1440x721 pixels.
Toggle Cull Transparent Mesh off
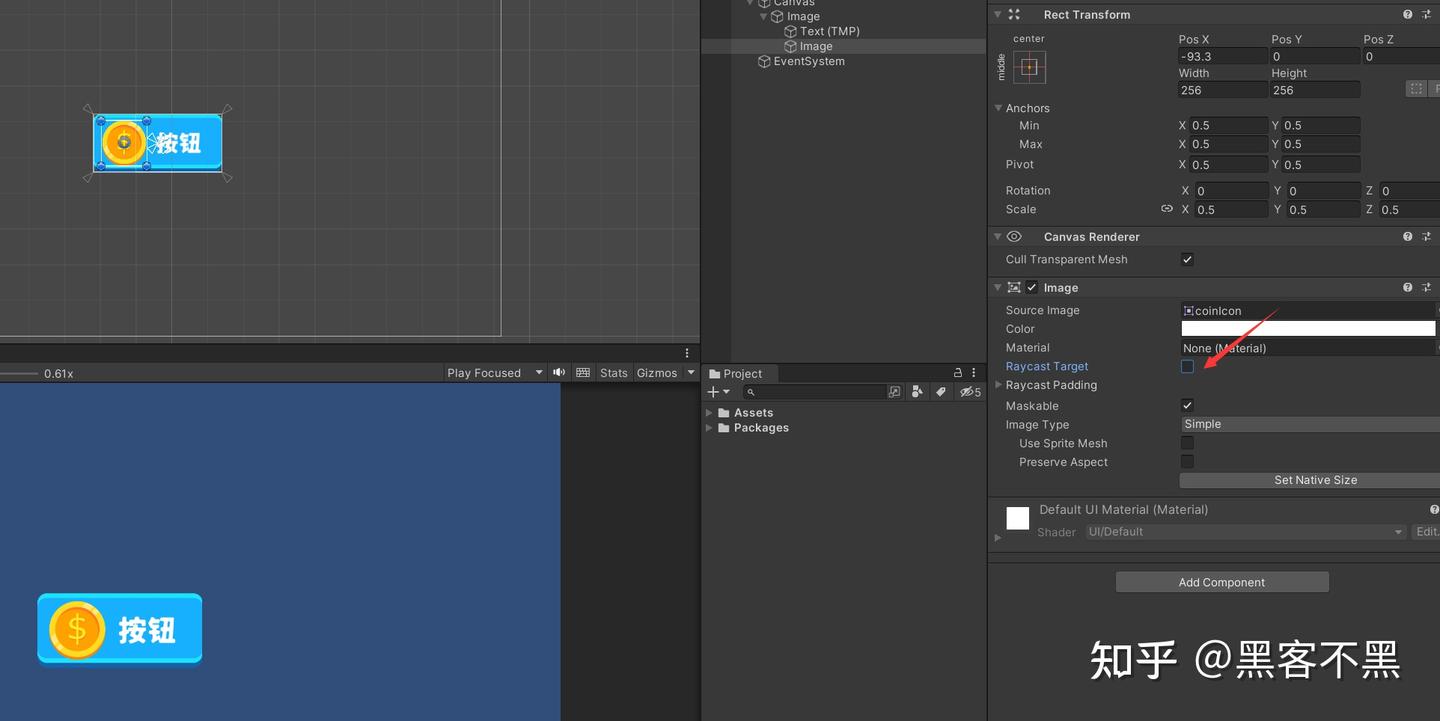[1187, 259]
